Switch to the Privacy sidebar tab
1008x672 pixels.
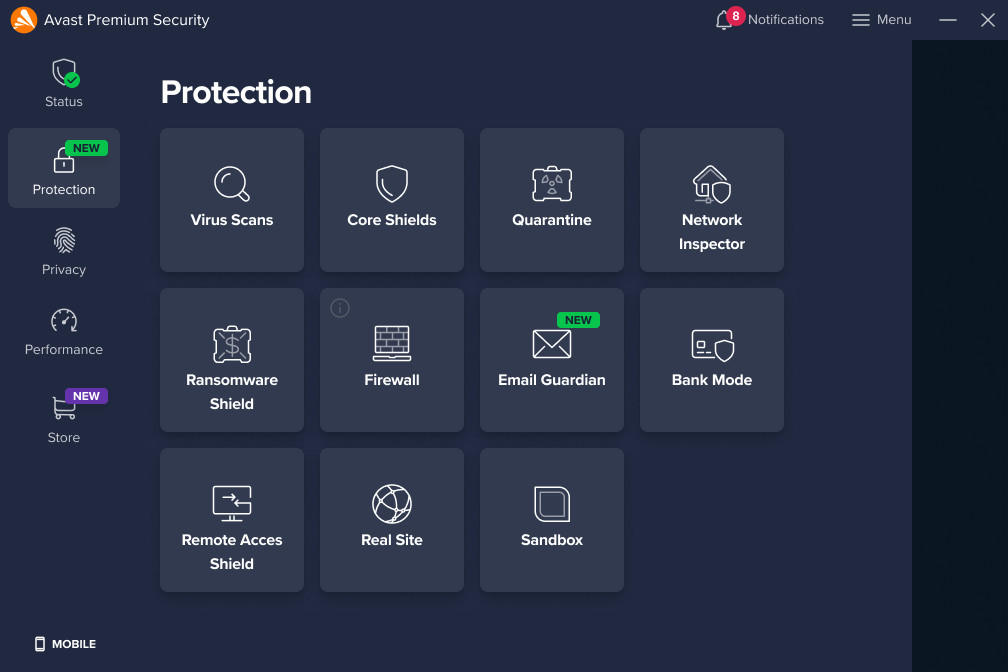[64, 251]
